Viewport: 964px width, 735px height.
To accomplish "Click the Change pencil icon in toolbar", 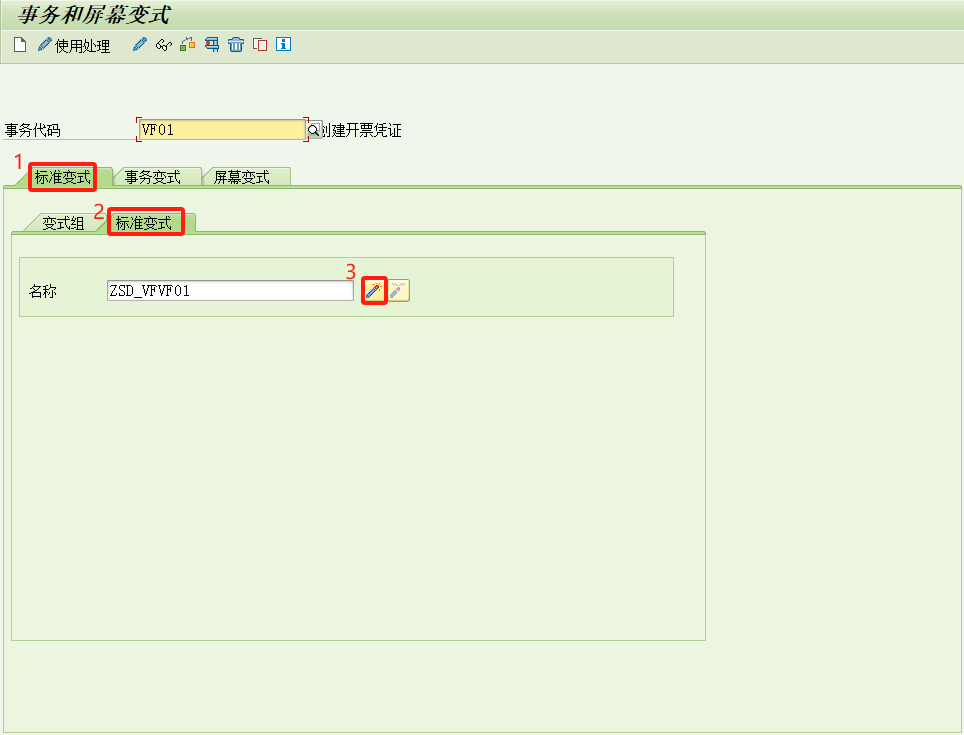I will coord(140,44).
